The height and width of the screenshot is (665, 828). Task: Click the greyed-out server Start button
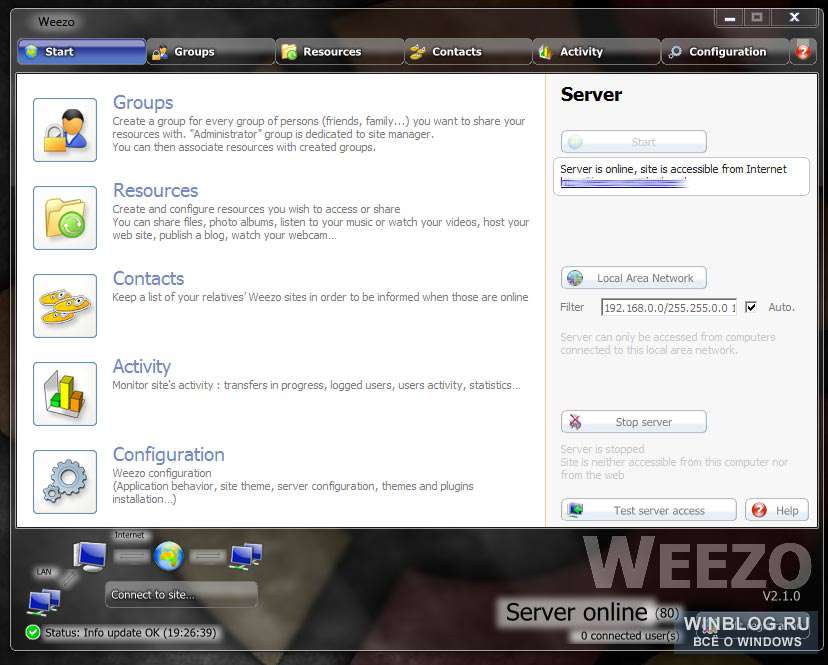[634, 142]
